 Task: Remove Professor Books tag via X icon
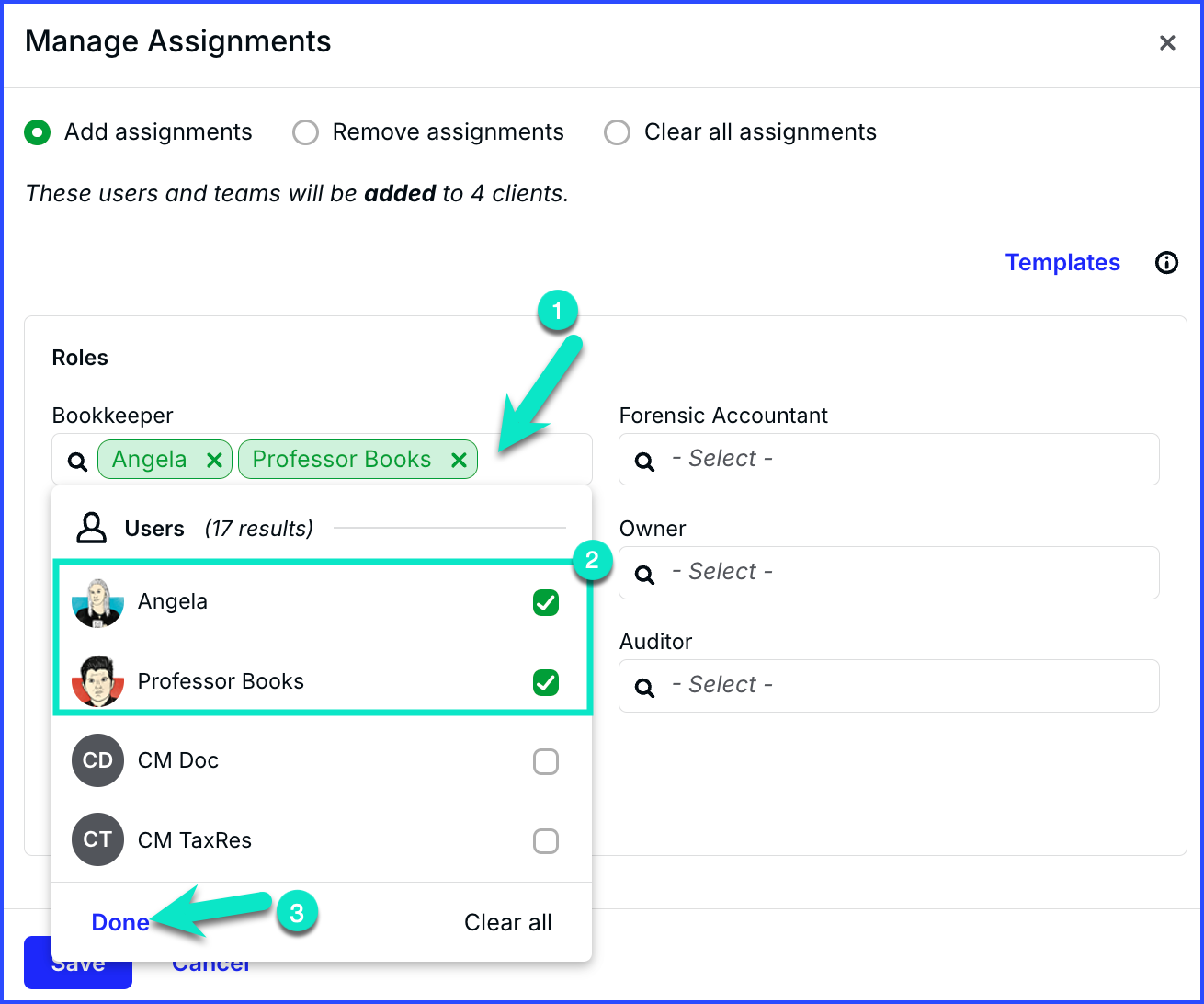tap(459, 460)
